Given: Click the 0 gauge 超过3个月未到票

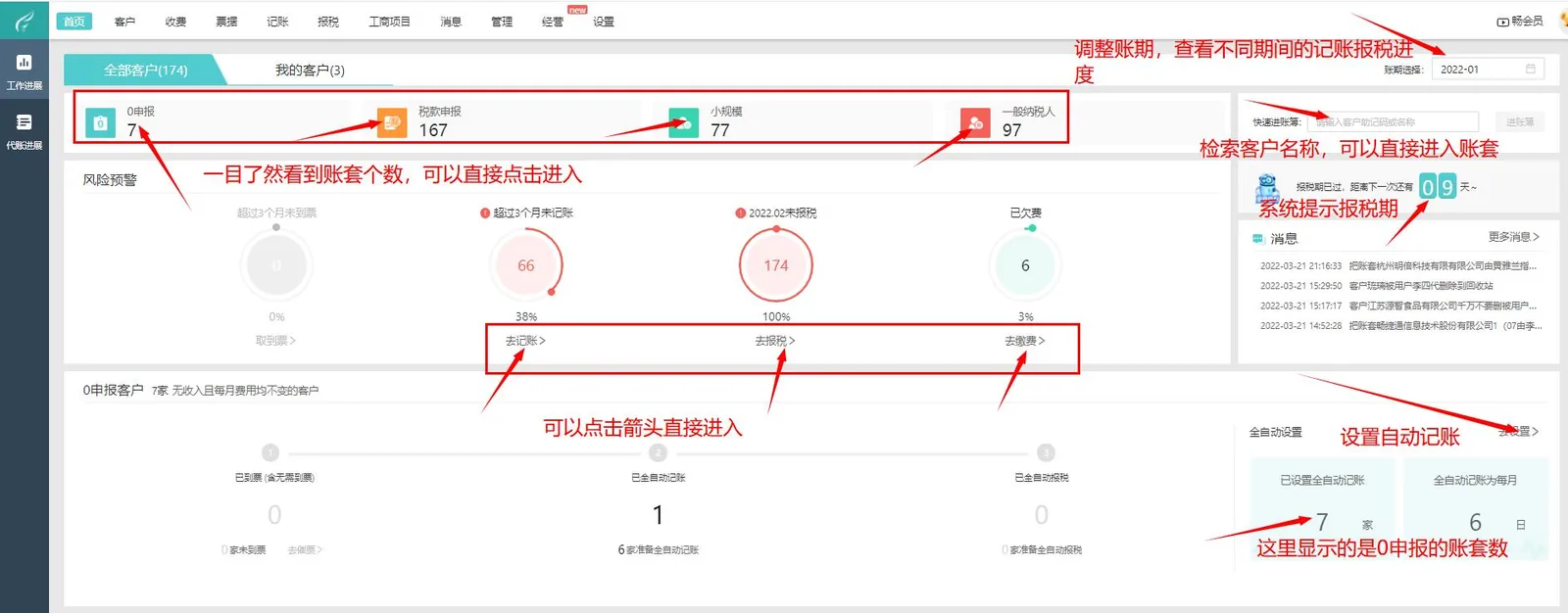Looking at the screenshot, I should (276, 265).
